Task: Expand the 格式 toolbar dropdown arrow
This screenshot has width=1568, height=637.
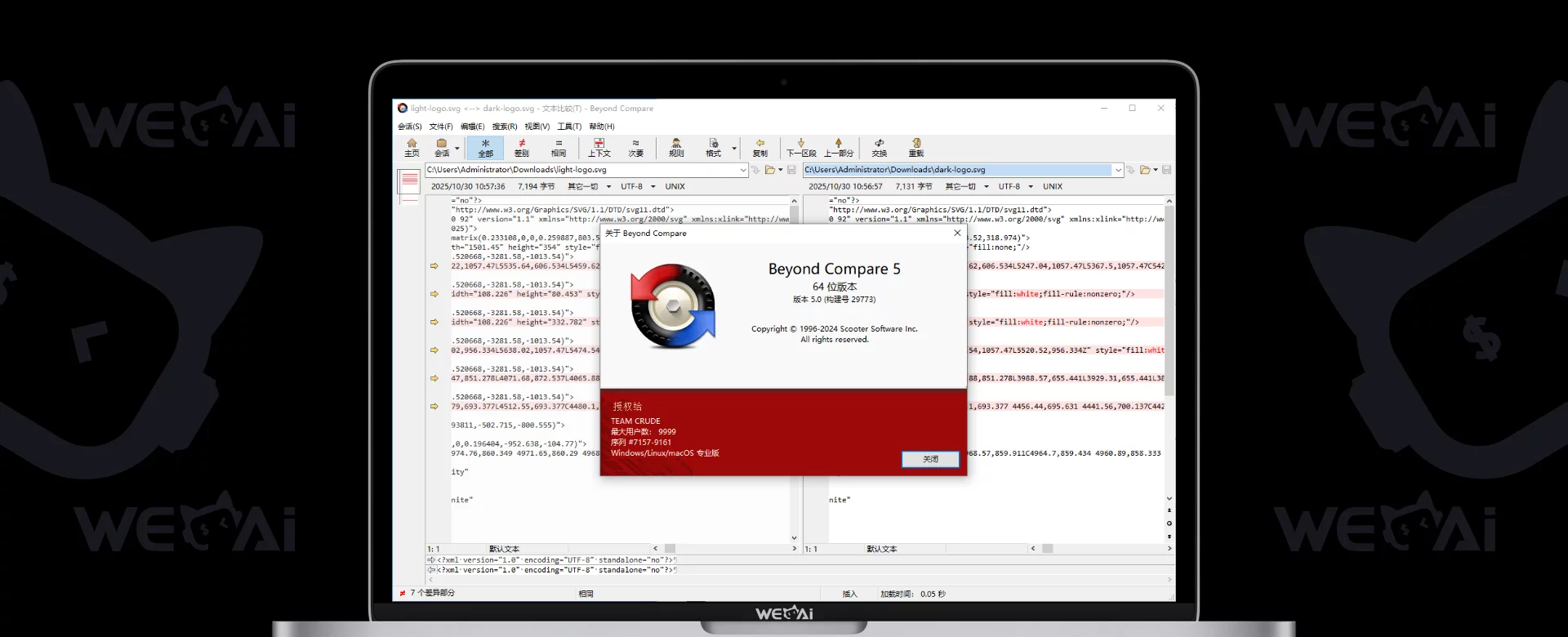Action: pyautogui.click(x=734, y=149)
